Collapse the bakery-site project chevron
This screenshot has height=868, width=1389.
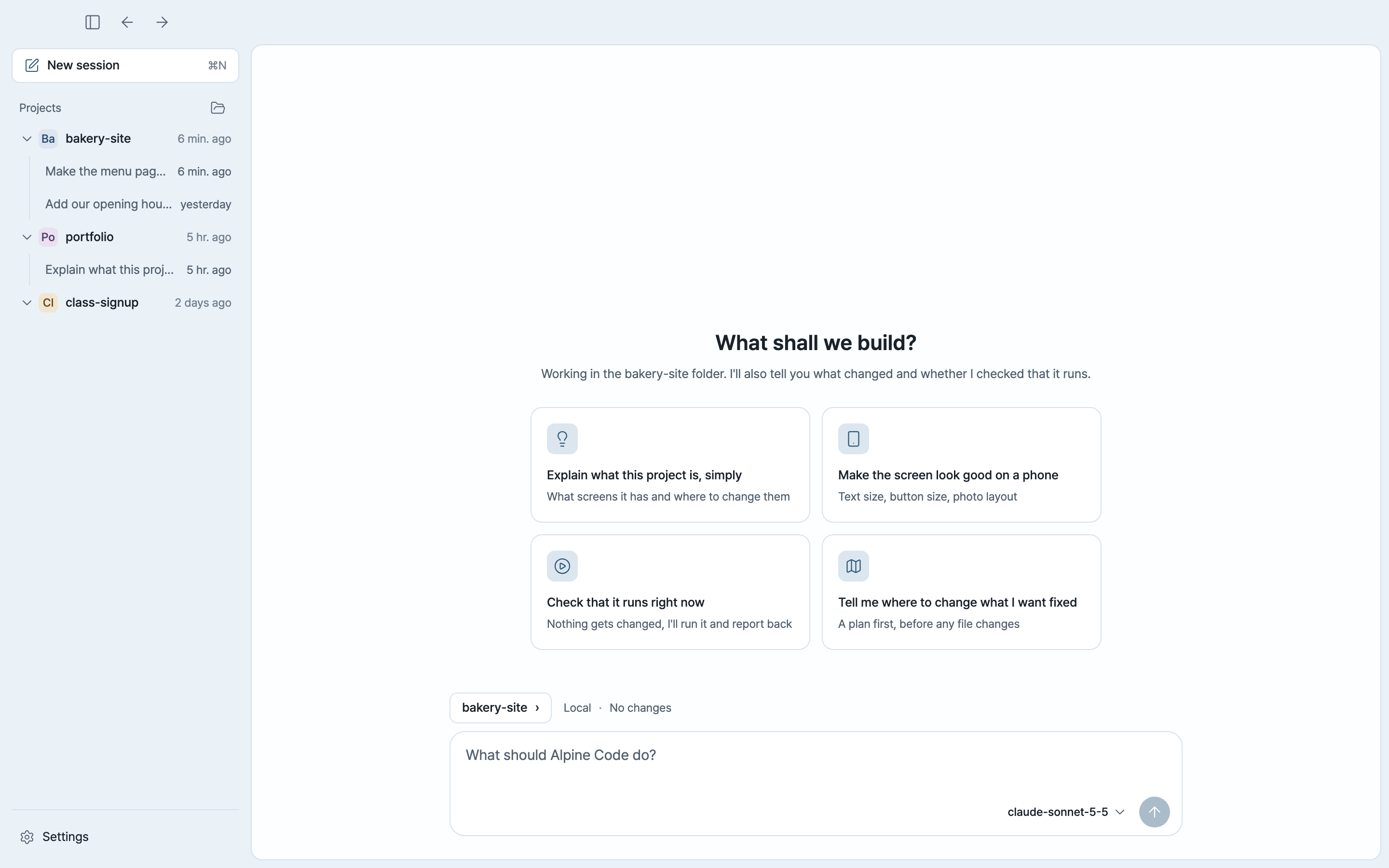pos(27,139)
